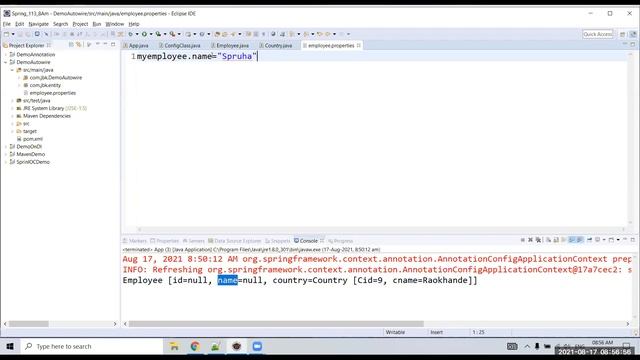Expand the DemoAnnotation project node
The height and width of the screenshot is (360, 640).
tap(5, 55)
